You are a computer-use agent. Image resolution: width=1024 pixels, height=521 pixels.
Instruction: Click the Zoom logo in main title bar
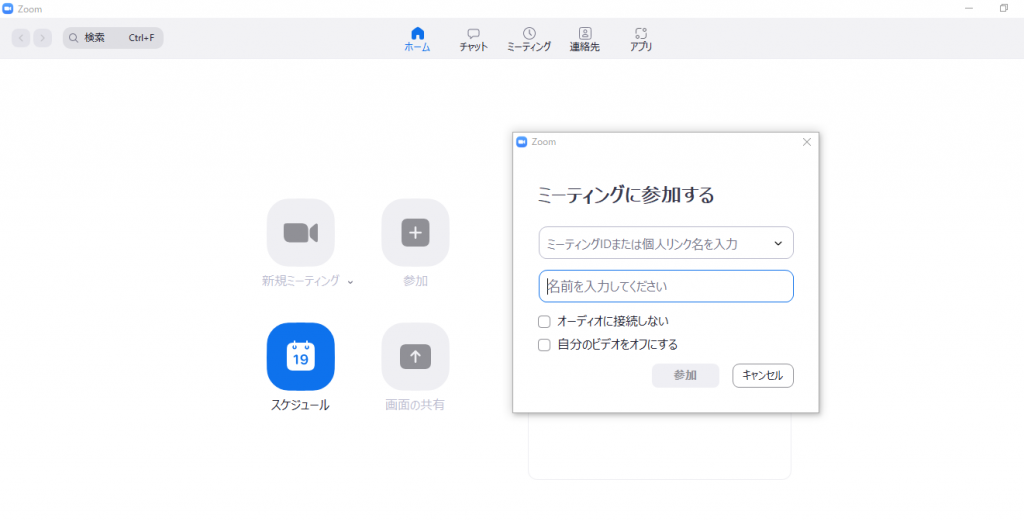tap(8, 8)
